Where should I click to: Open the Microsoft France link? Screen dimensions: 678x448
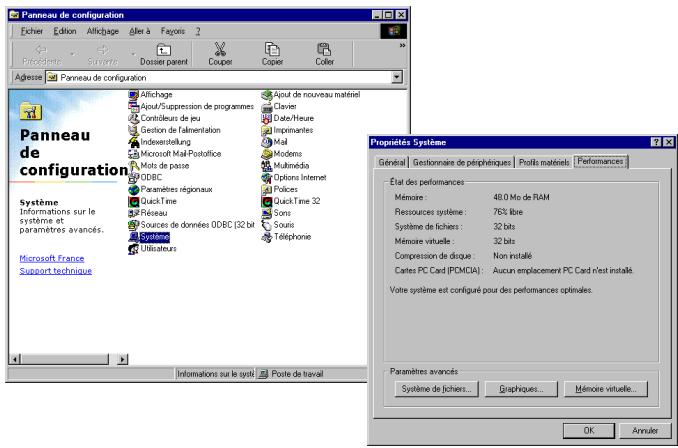coord(52,258)
